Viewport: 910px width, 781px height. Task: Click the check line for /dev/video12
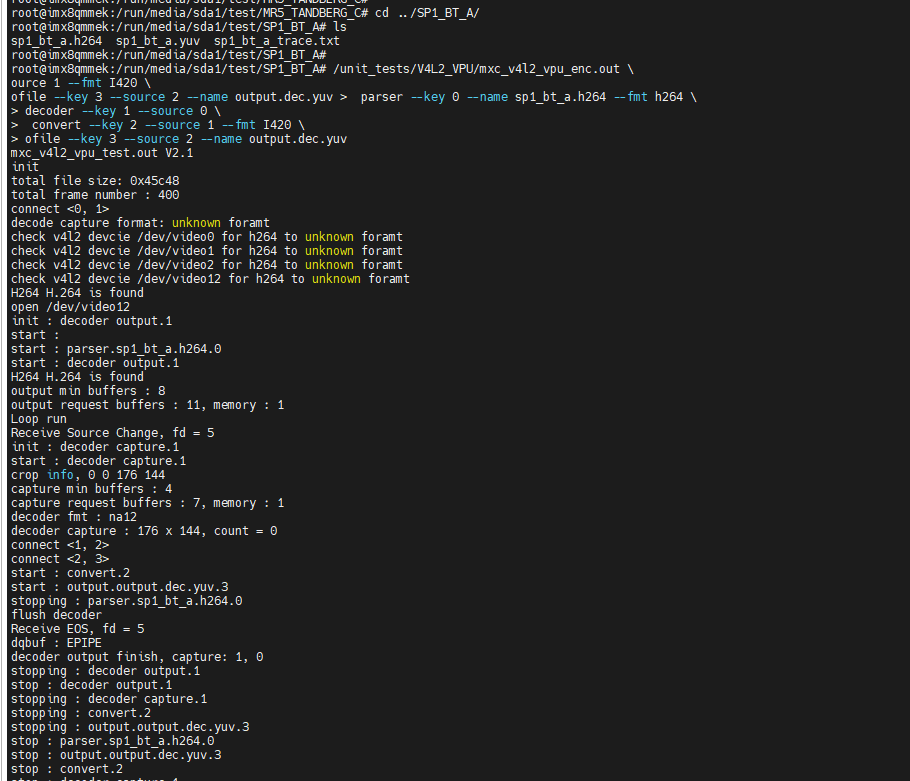pyautogui.click(x=210, y=279)
